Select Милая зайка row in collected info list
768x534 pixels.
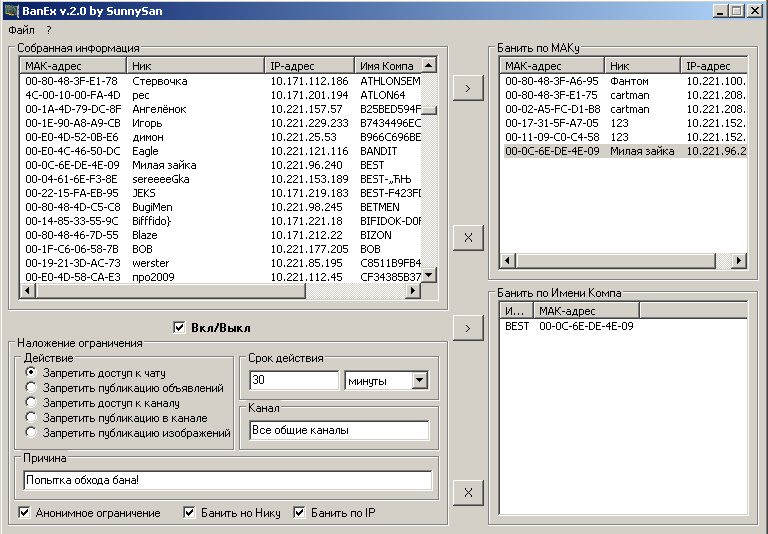(220, 165)
